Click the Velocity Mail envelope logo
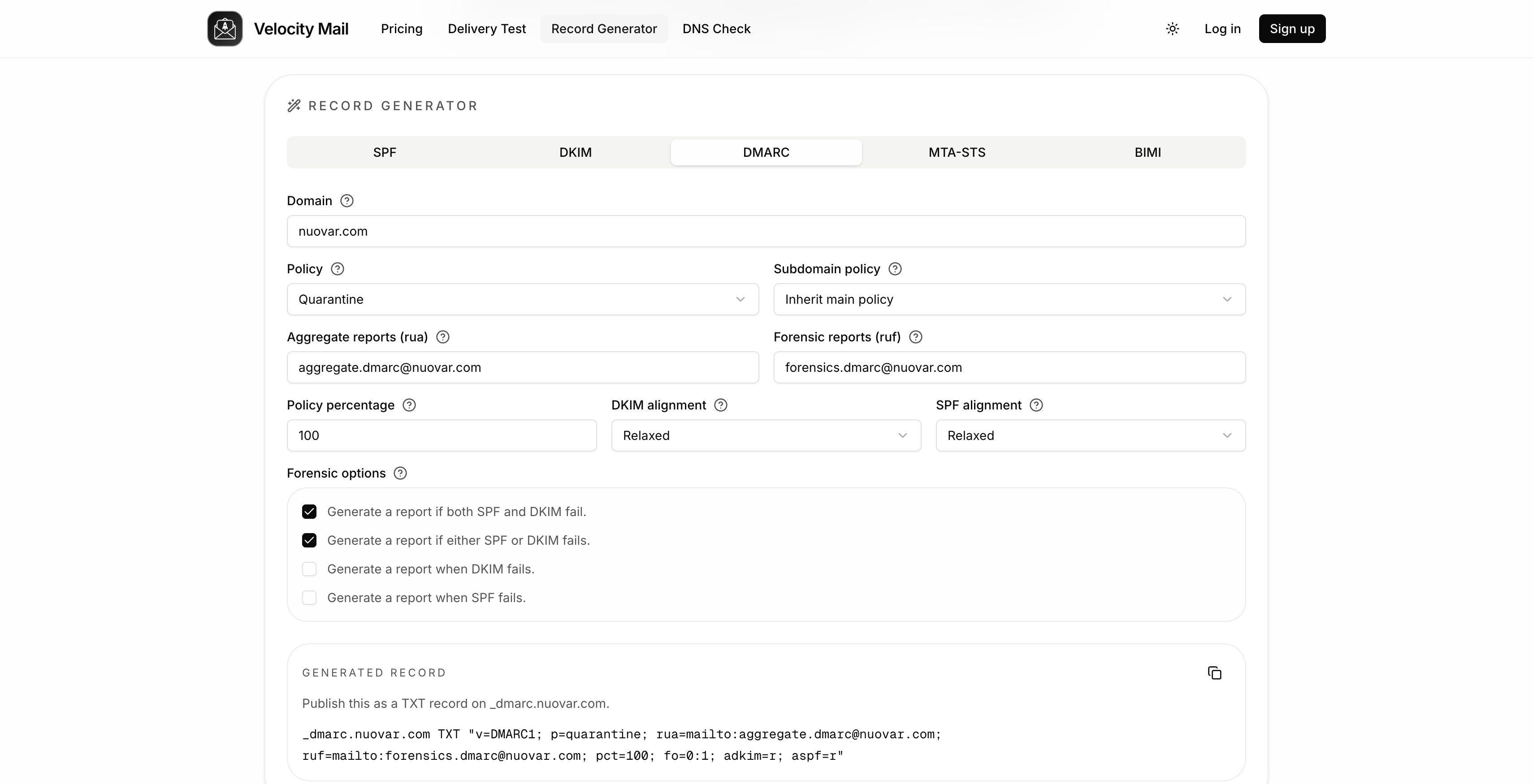1533x784 pixels. (x=225, y=29)
